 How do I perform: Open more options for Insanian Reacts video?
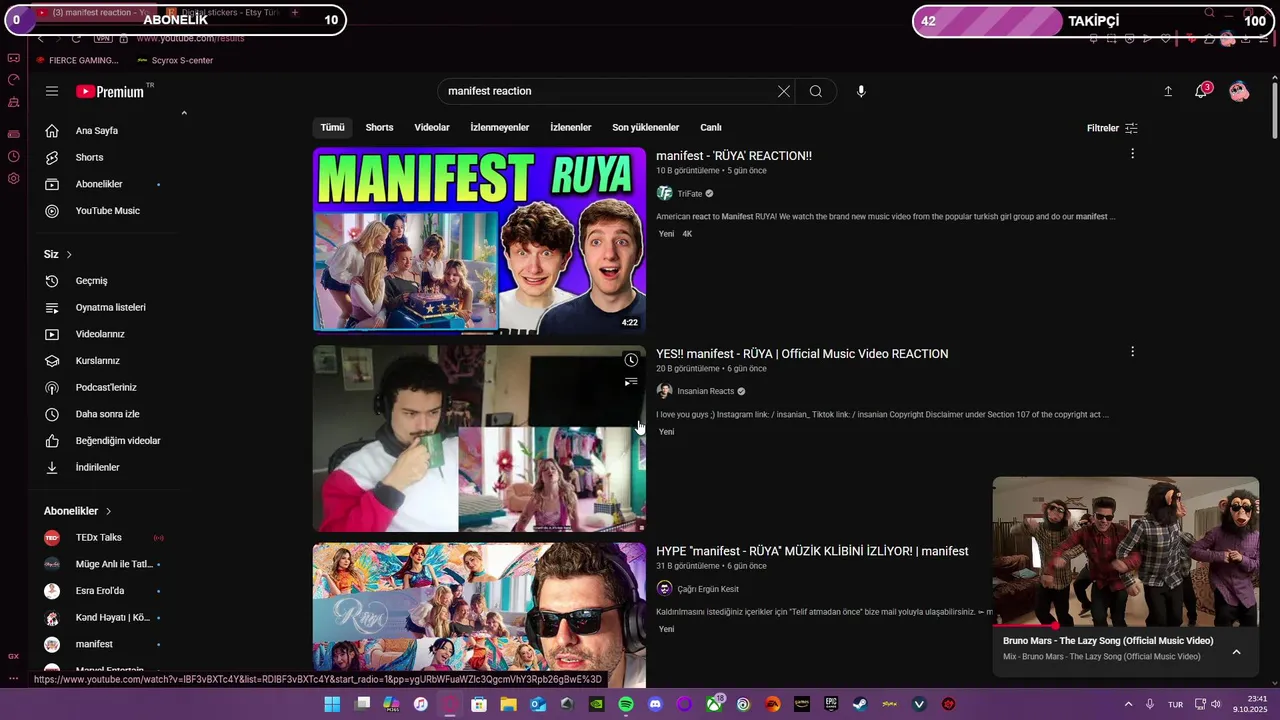[x=1132, y=352]
